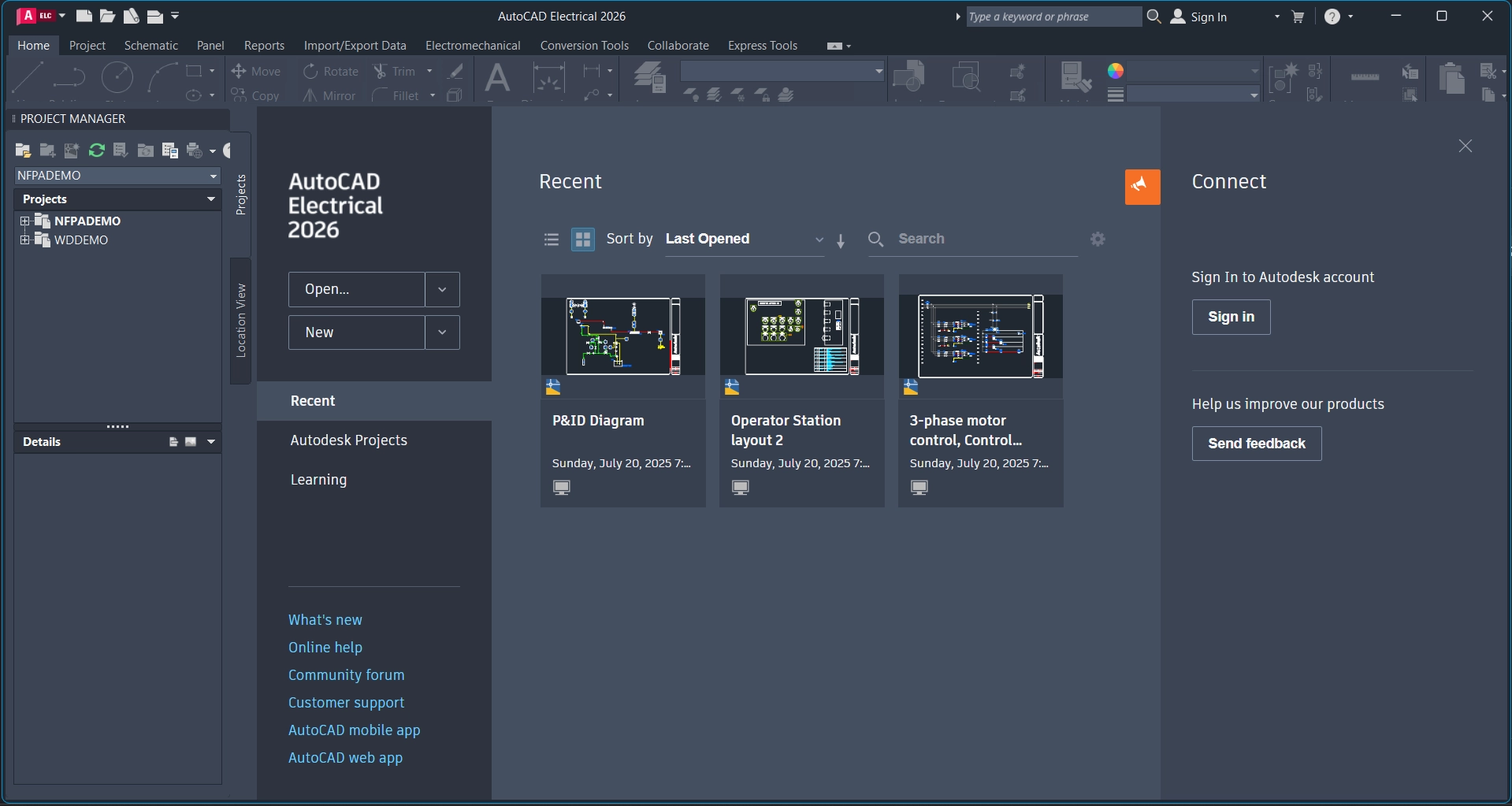Click the Copy tool in the ribbon
Screen dimensions: 1512x806
256,95
